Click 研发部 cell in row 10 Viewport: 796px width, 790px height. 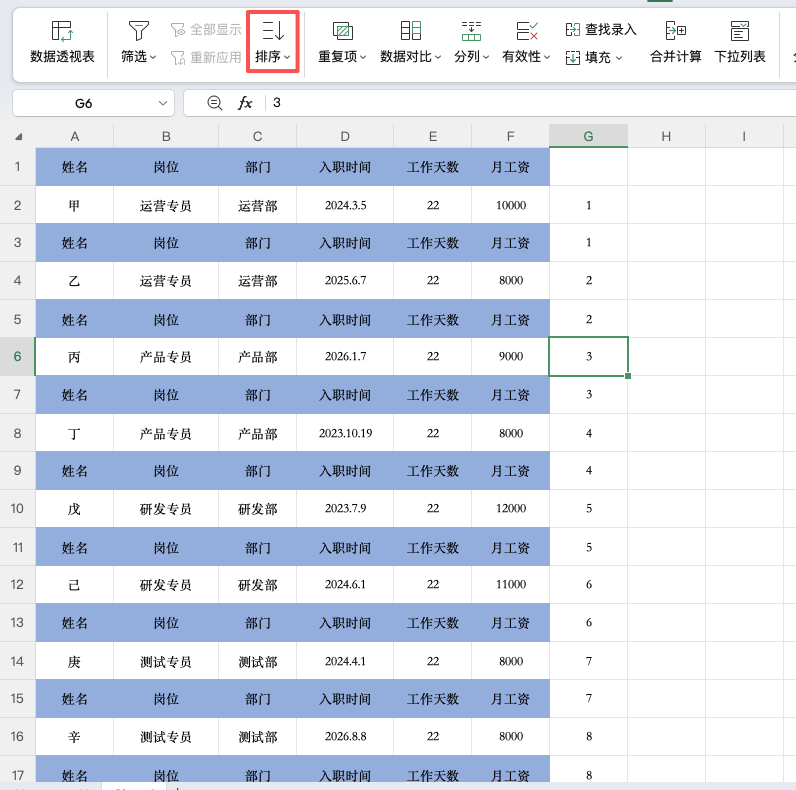click(257, 508)
